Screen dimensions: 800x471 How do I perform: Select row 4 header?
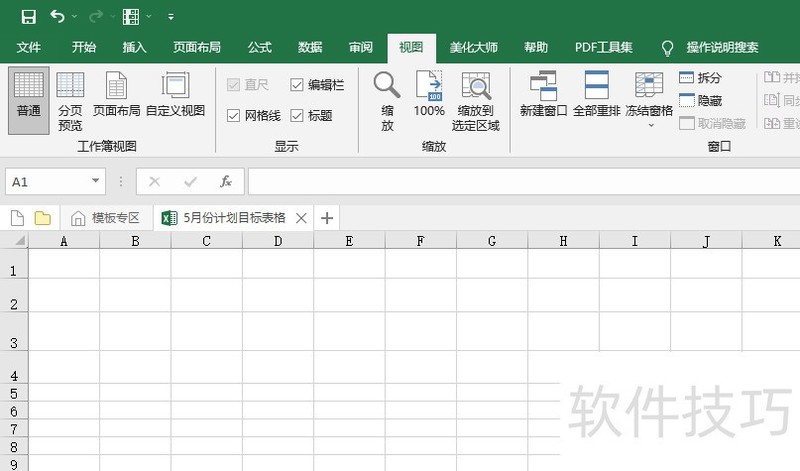coord(14,367)
